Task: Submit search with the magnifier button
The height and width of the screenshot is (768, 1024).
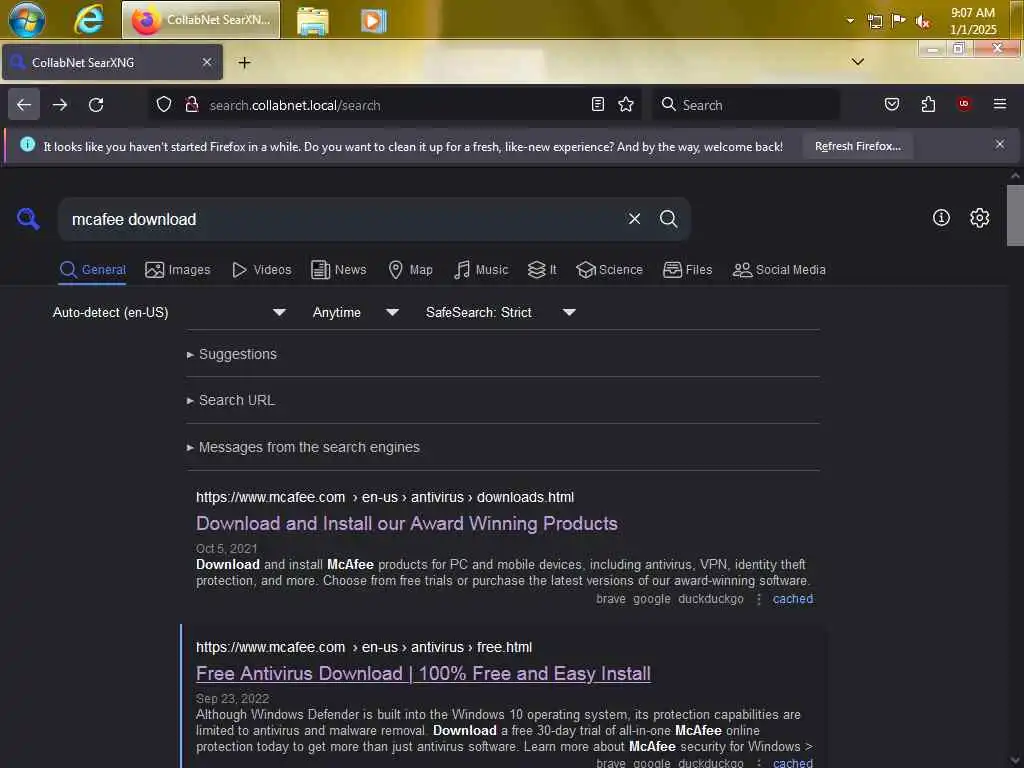Action: tap(668, 219)
